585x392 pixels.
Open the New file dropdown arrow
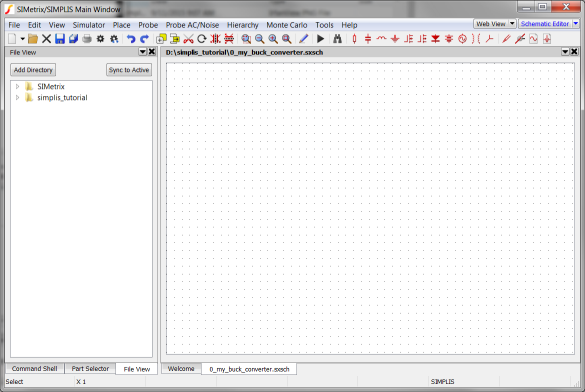click(22, 39)
